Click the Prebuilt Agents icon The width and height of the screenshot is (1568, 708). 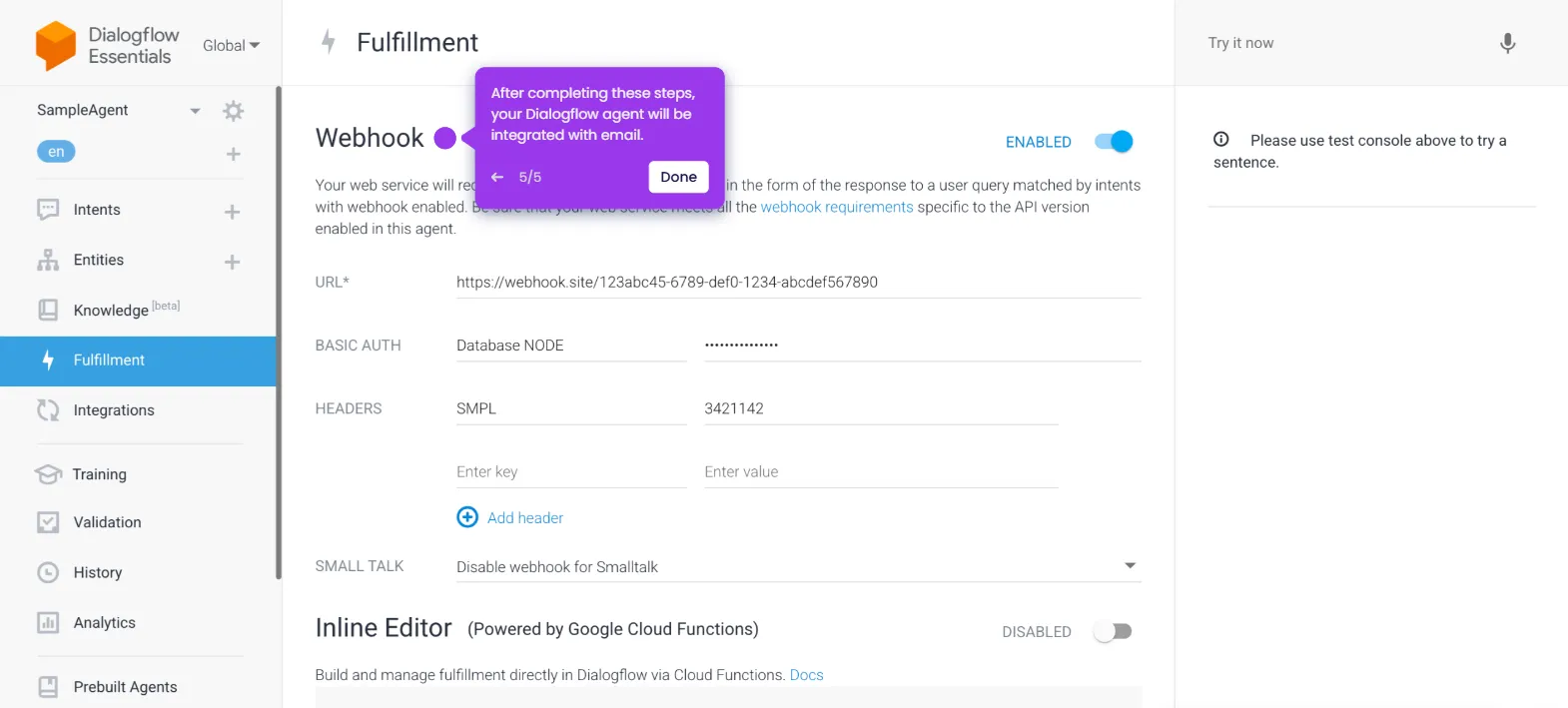48,687
